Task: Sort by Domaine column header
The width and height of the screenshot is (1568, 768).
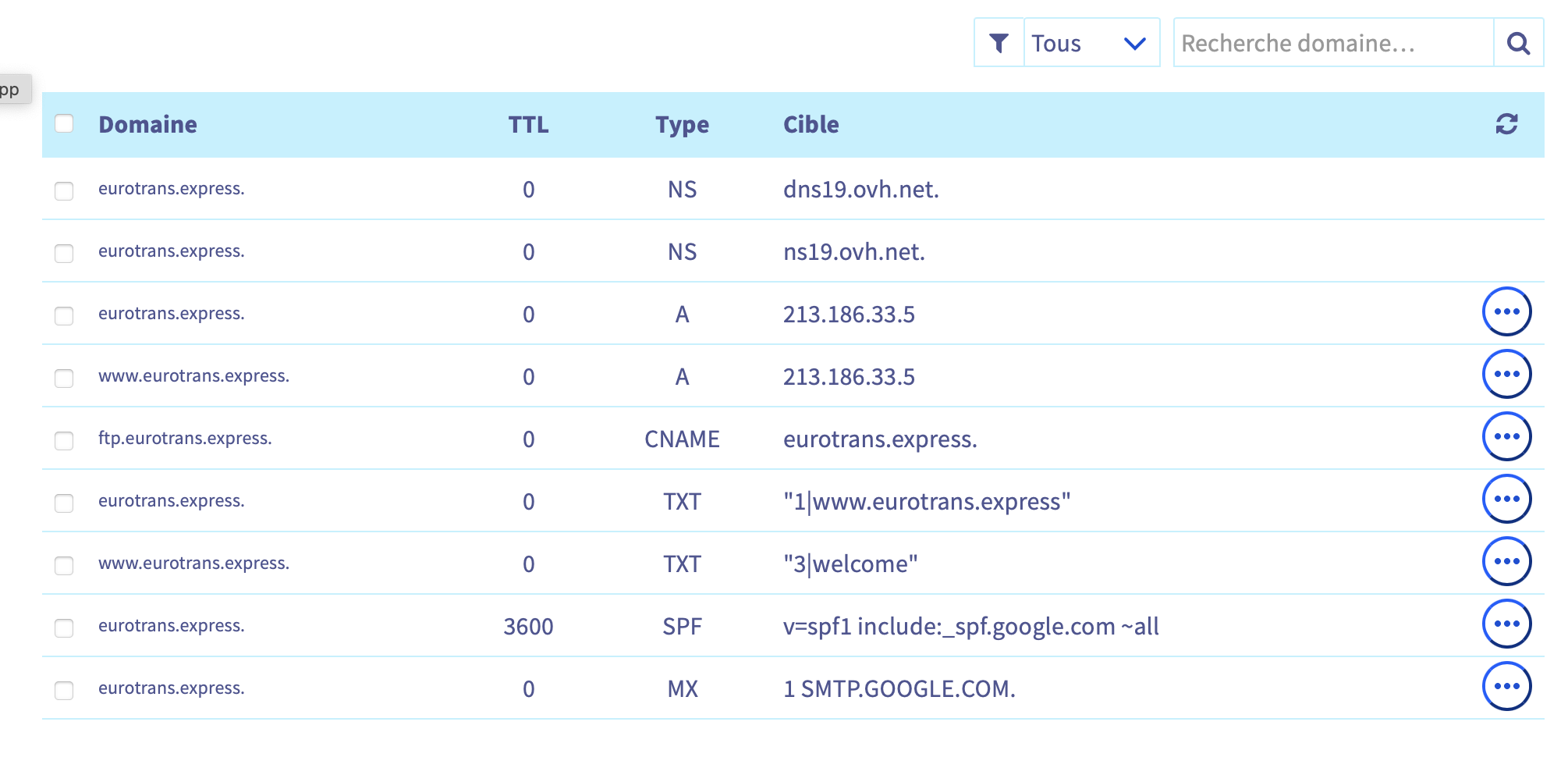Action: tap(147, 125)
